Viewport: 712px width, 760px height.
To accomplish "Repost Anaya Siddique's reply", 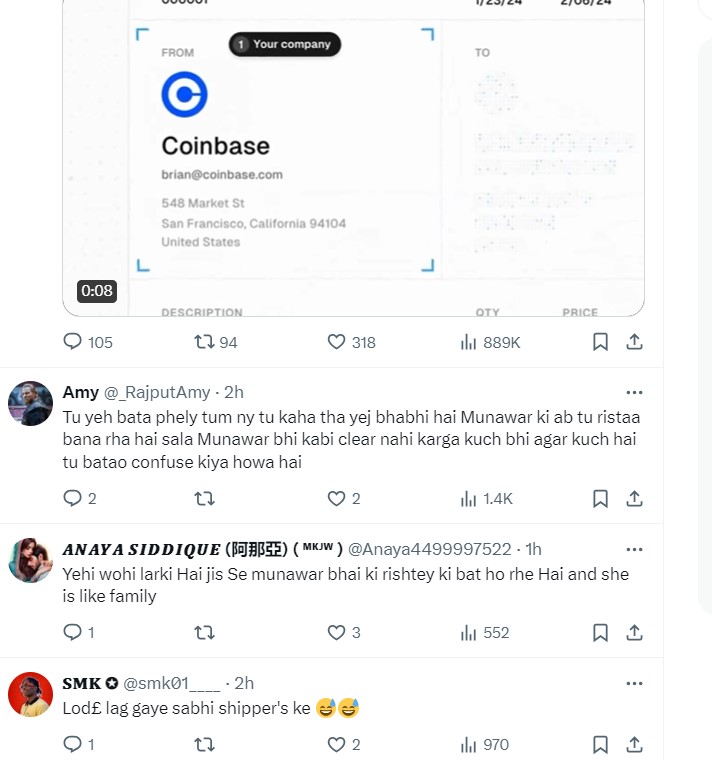I will point(204,632).
